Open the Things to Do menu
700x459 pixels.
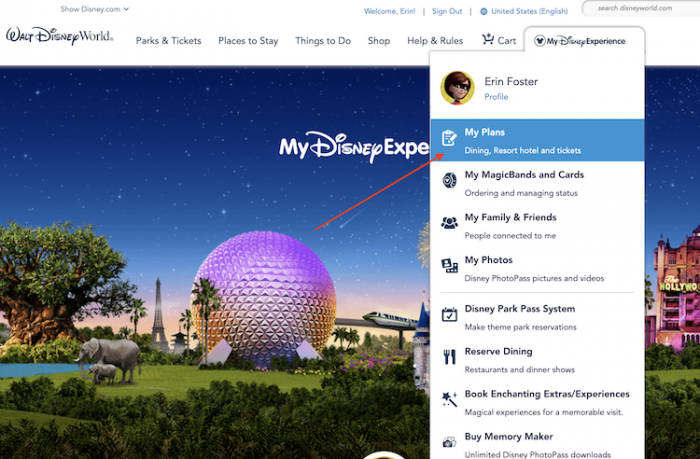pos(323,41)
